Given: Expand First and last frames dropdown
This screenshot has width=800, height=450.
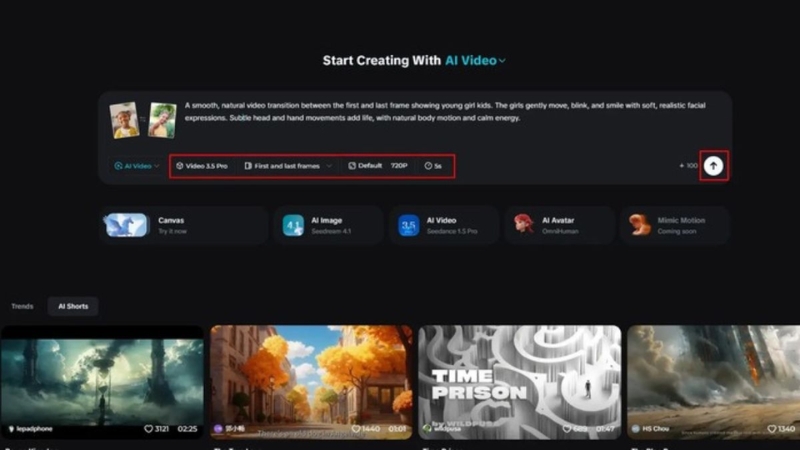Looking at the screenshot, I should (288, 166).
